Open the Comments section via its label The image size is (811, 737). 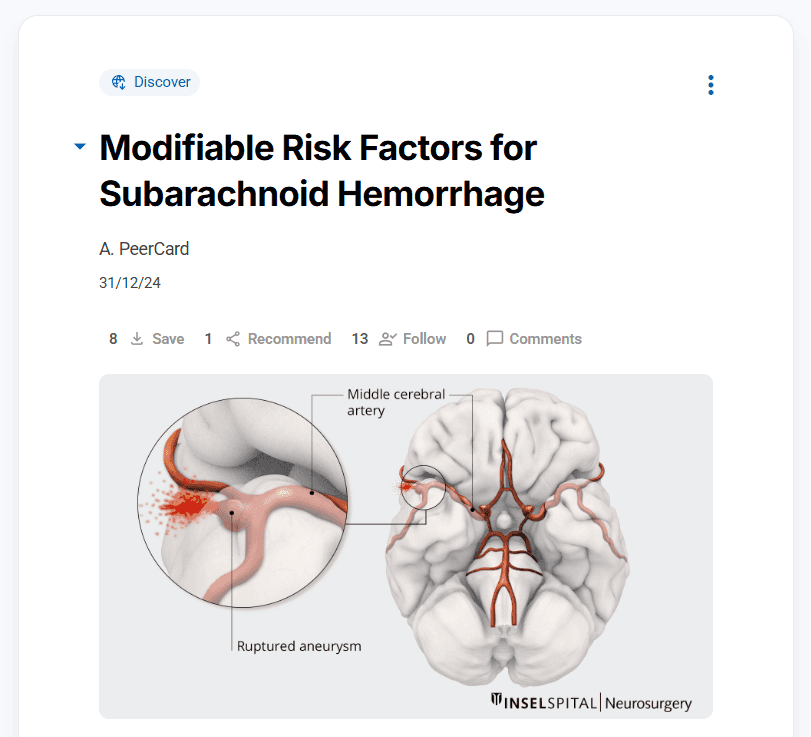545,339
